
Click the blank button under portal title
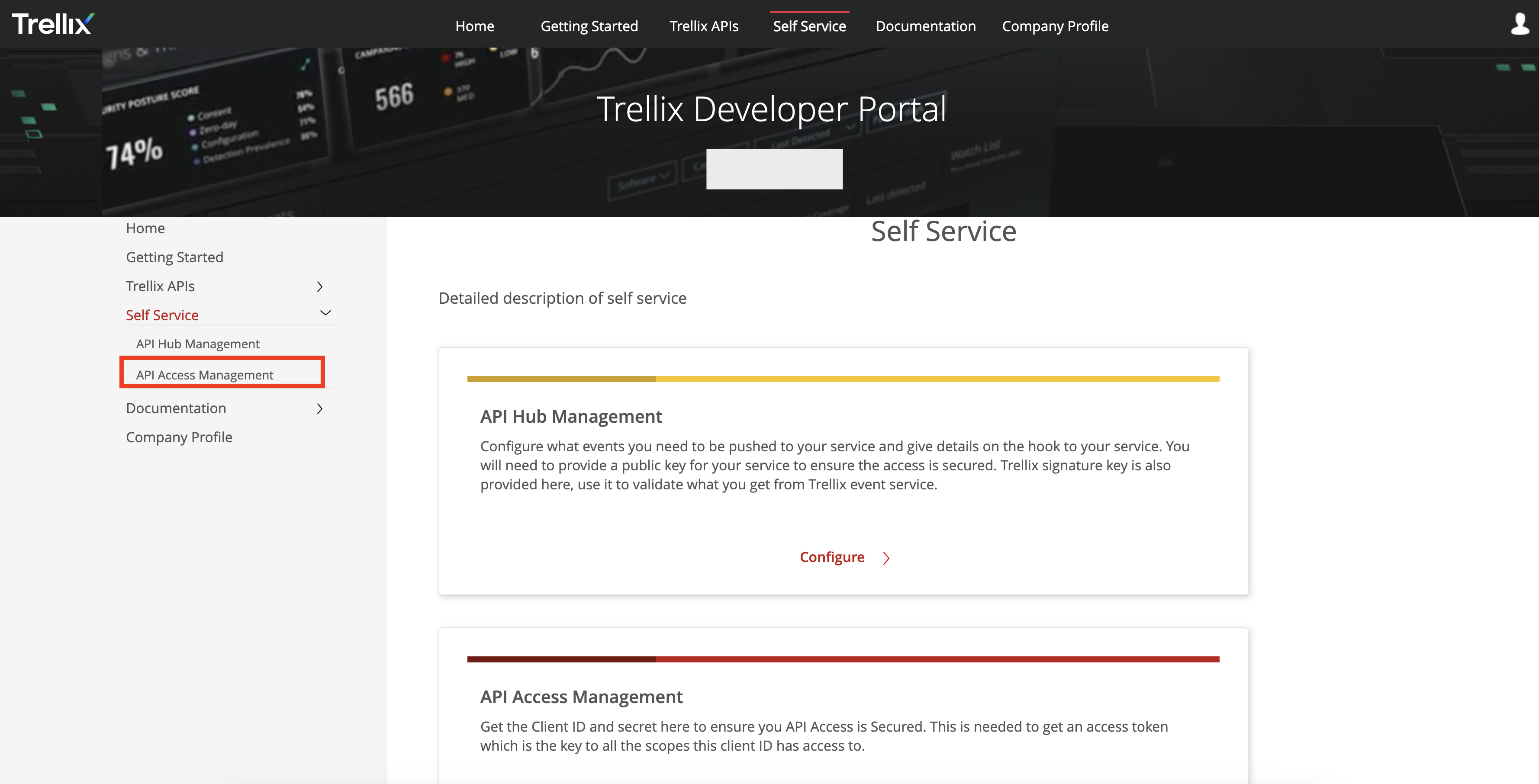coord(774,169)
